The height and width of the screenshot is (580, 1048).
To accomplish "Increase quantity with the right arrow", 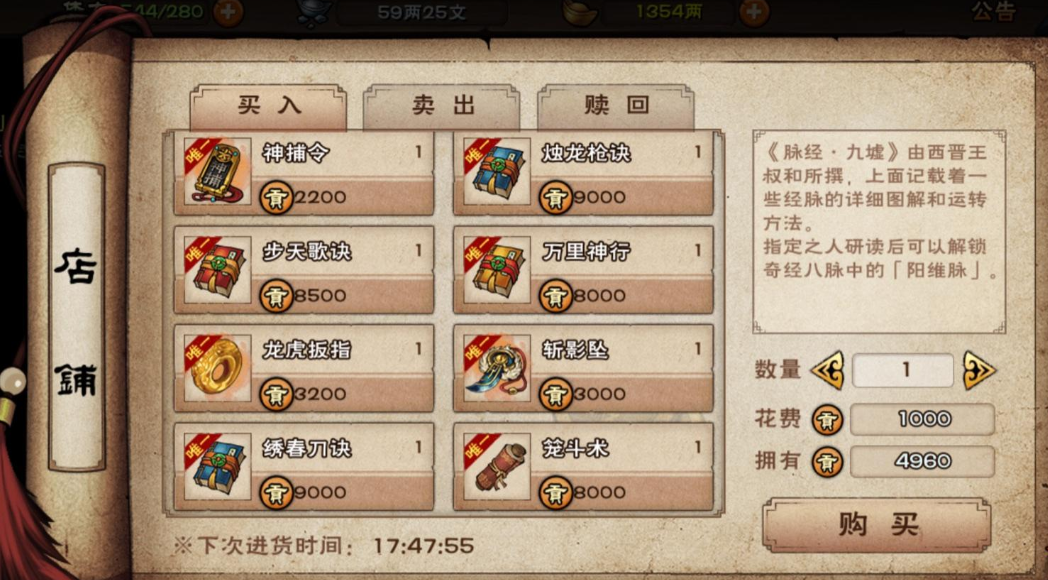I will point(979,370).
